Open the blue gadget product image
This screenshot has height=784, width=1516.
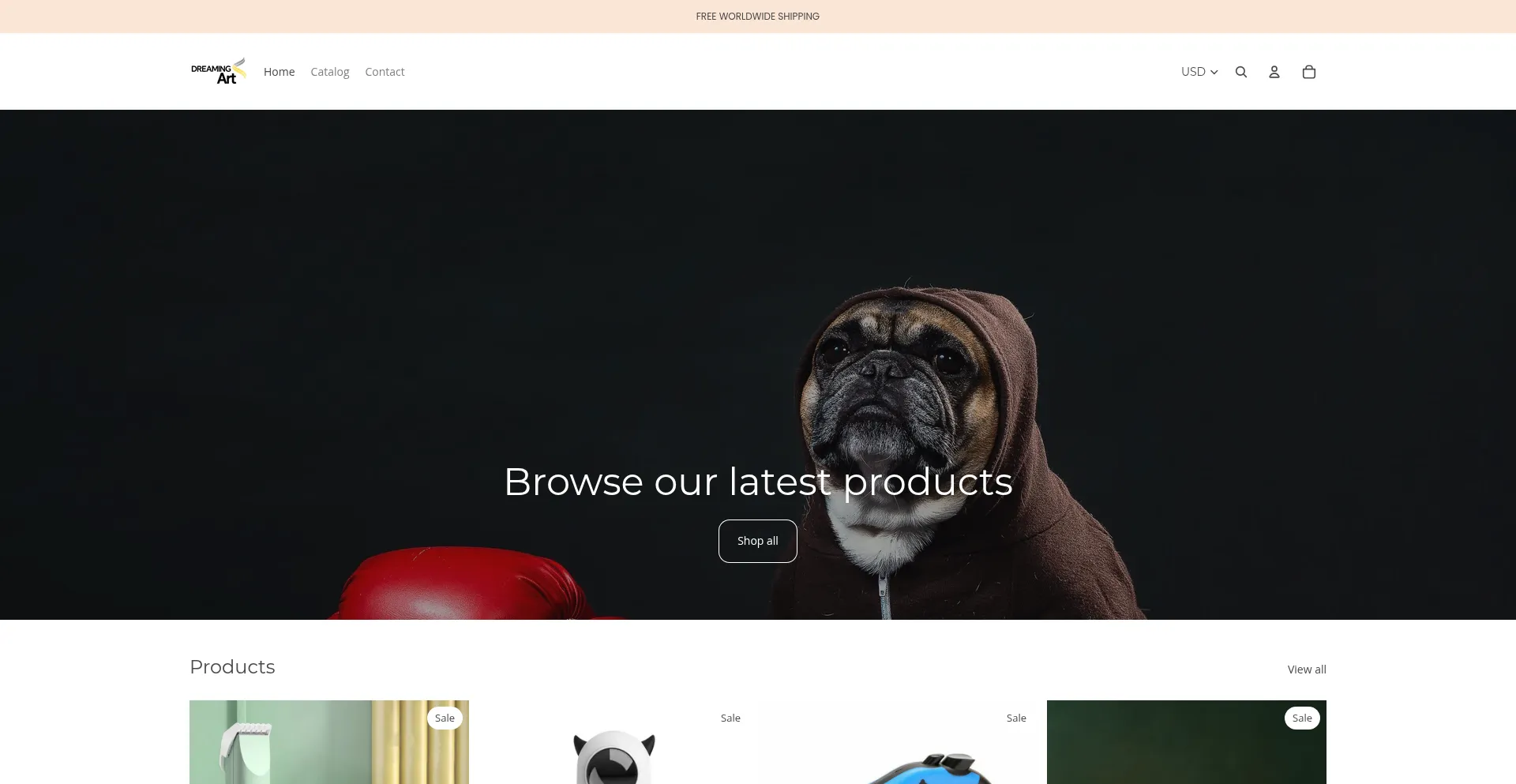[901, 742]
